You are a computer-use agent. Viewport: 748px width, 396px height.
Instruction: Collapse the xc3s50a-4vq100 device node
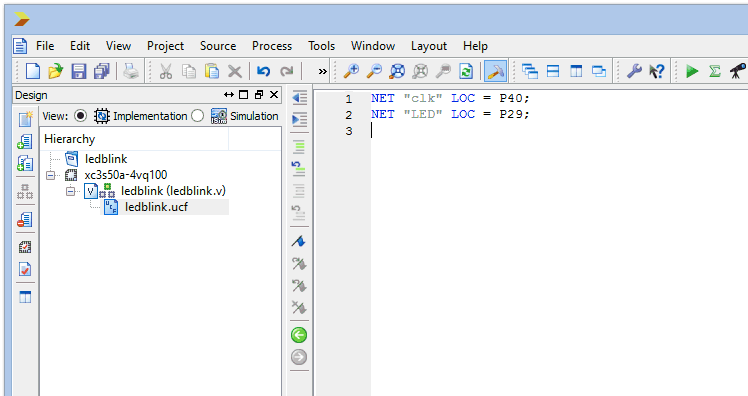(x=51, y=175)
